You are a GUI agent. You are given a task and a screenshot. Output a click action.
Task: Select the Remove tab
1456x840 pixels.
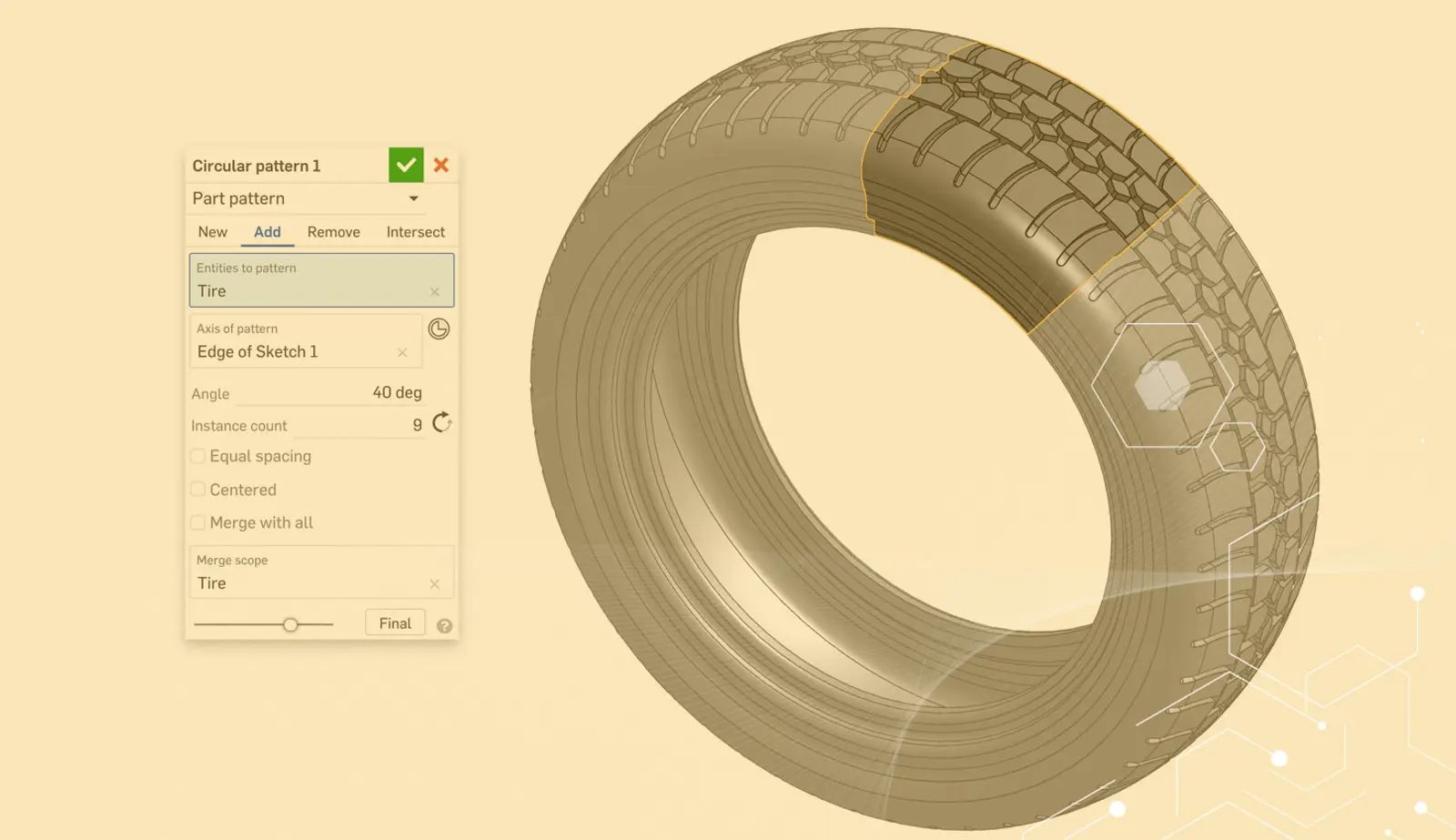(x=333, y=232)
